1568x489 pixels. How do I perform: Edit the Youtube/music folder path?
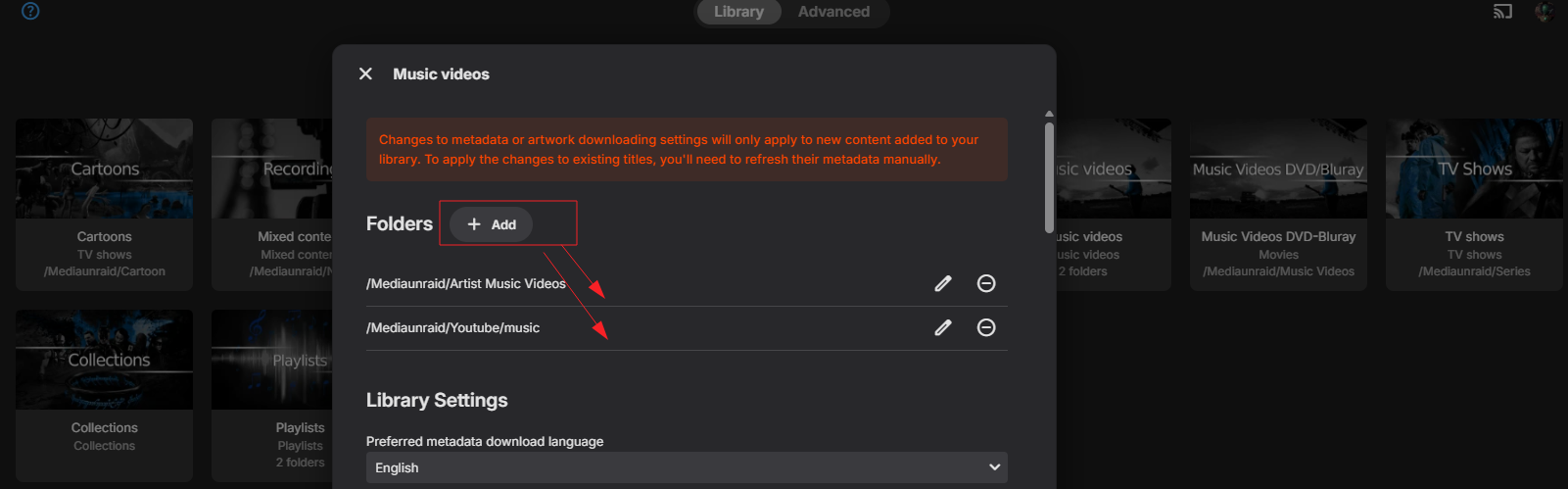943,327
